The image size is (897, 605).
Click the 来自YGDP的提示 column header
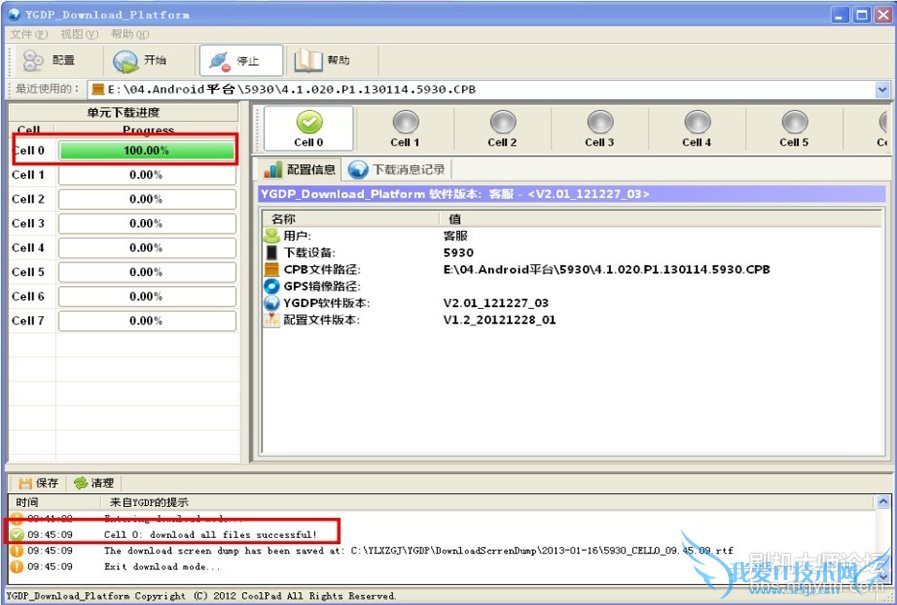488,502
